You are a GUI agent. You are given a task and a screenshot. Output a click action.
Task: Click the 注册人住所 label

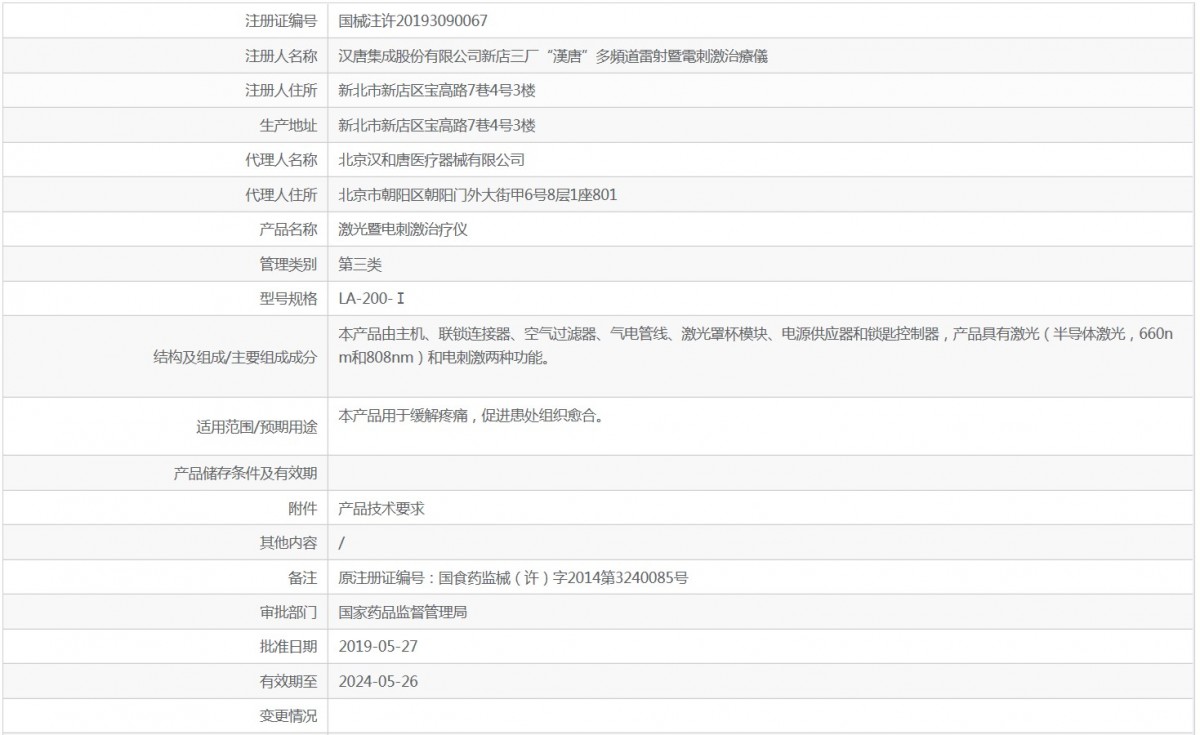[281, 90]
